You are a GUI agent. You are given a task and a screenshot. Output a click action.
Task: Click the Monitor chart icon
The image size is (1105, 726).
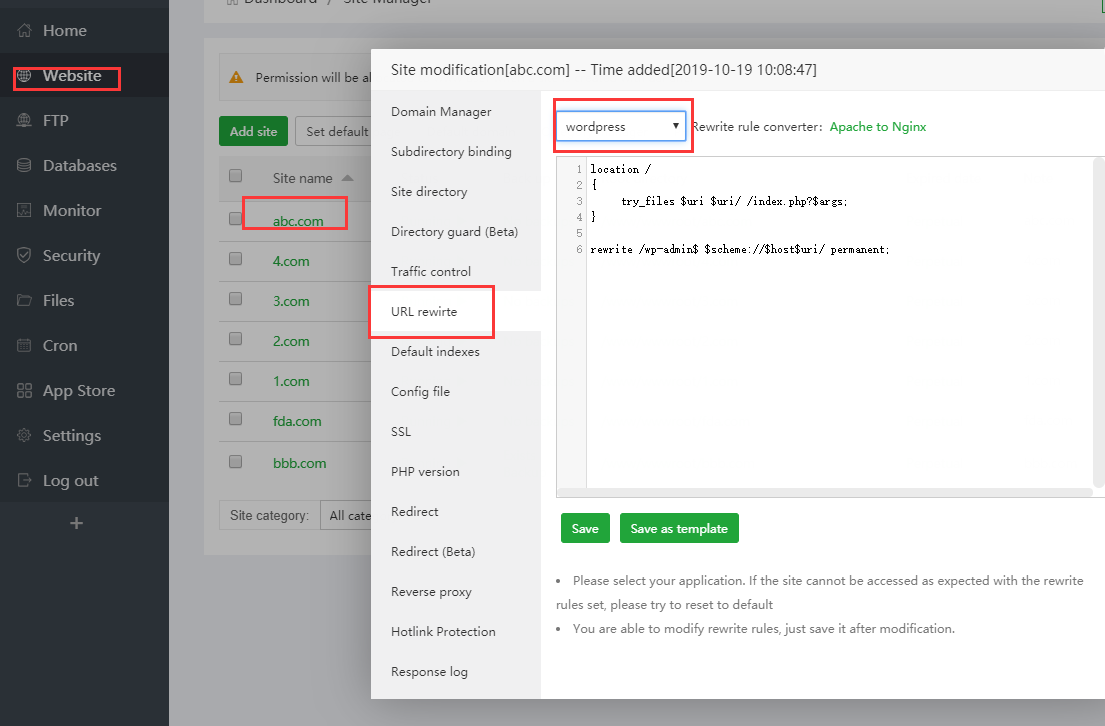(24, 210)
